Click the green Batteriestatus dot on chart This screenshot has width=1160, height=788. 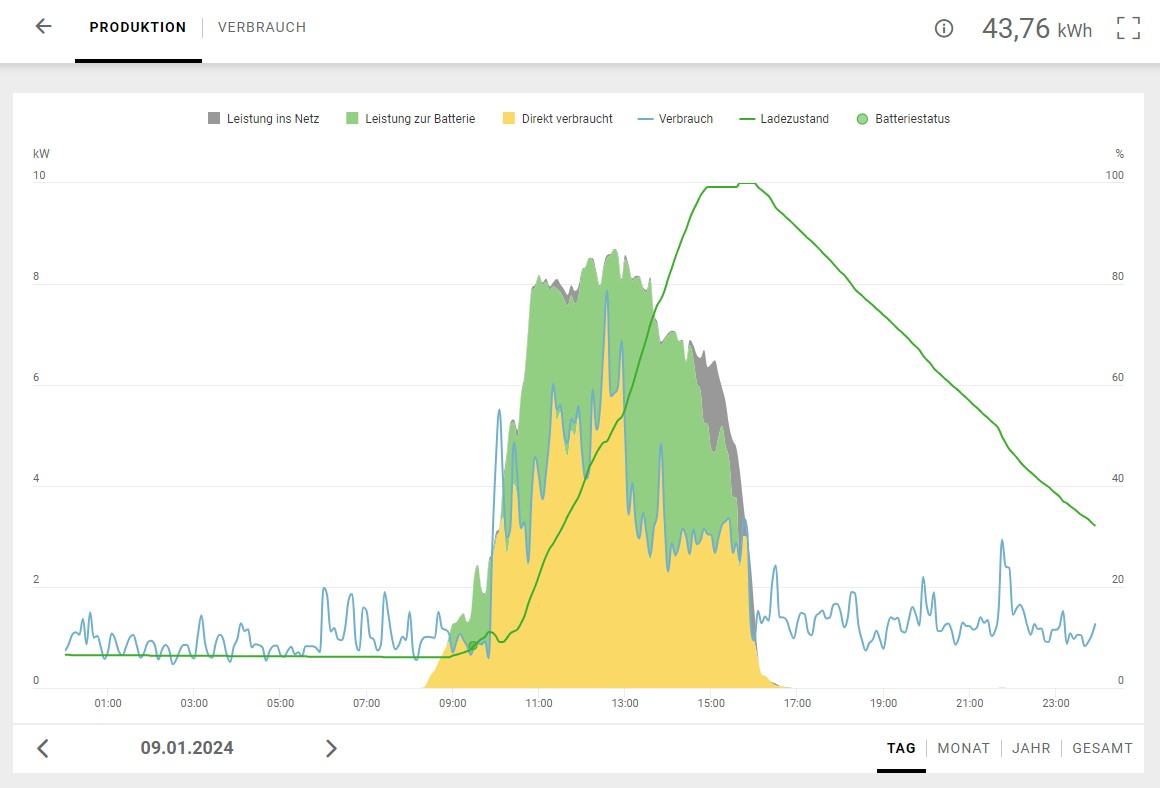click(473, 647)
